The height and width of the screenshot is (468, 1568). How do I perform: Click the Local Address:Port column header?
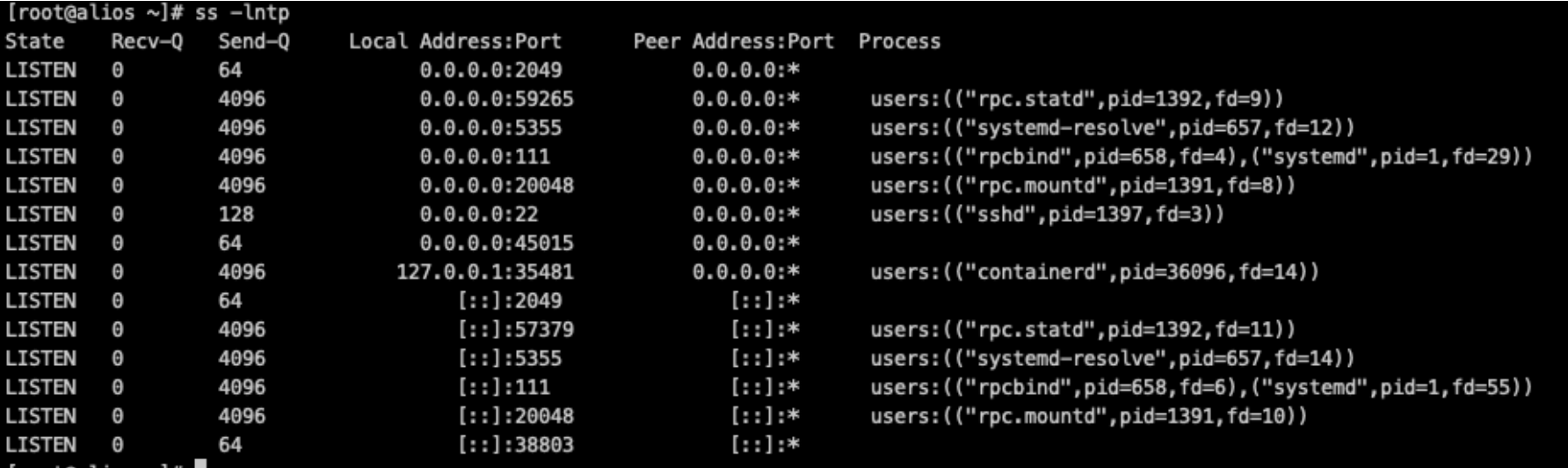454,41
